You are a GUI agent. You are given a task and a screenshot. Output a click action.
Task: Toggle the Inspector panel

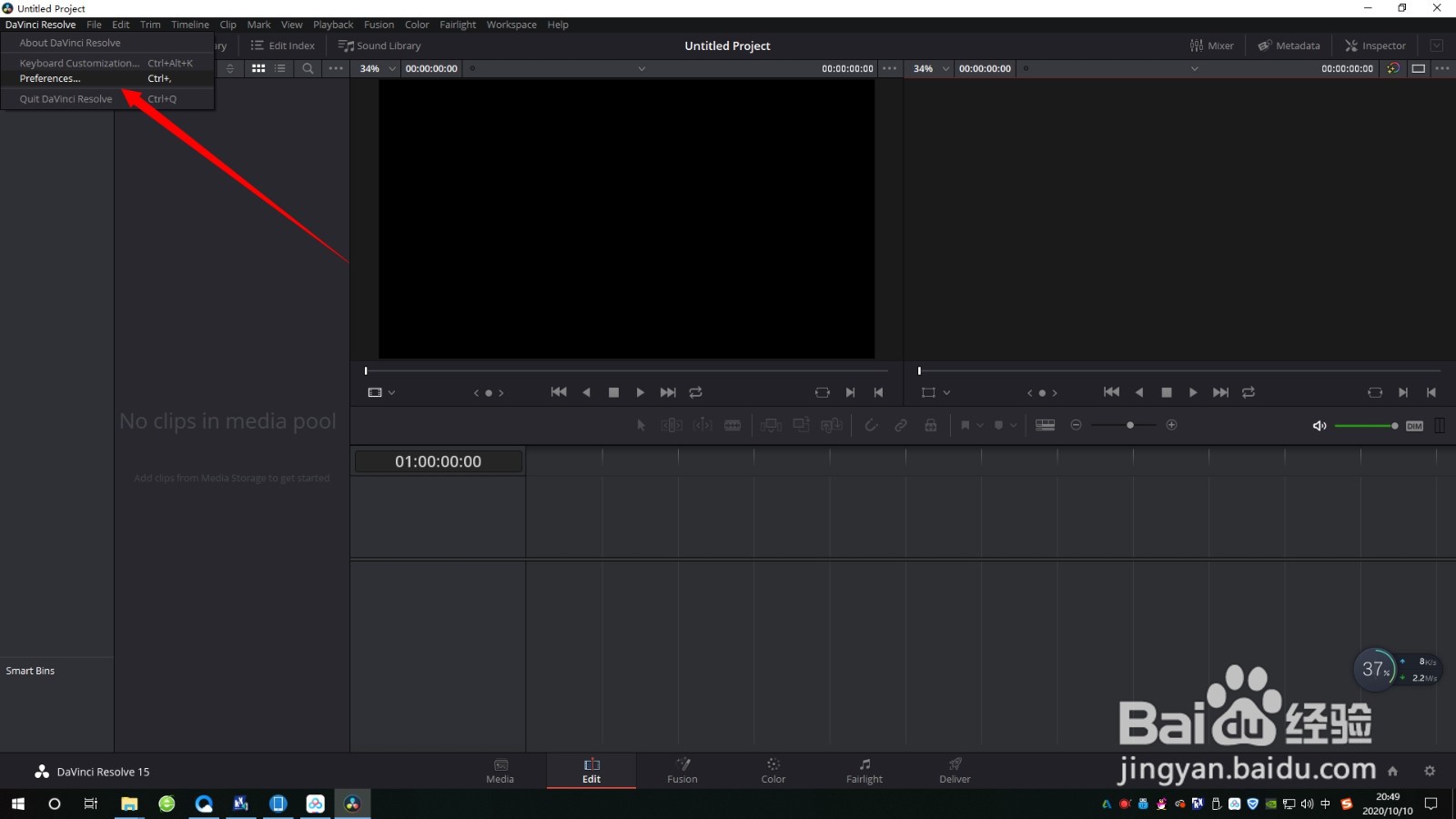[1375, 45]
